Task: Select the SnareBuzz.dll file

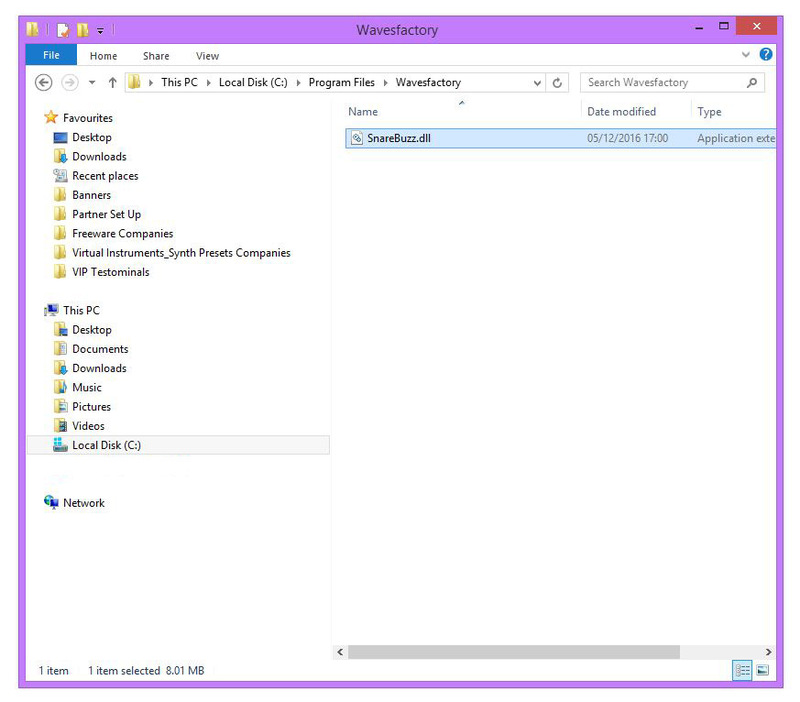Action: pyautogui.click(x=560, y=138)
